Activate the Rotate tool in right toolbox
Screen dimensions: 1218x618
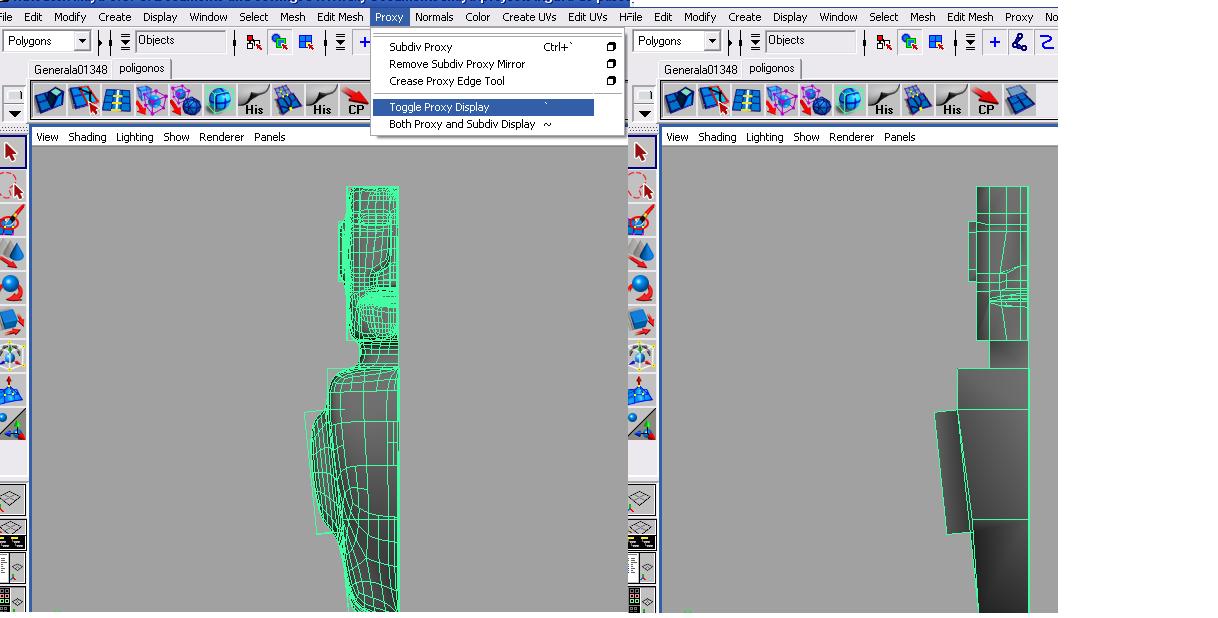coord(641,289)
